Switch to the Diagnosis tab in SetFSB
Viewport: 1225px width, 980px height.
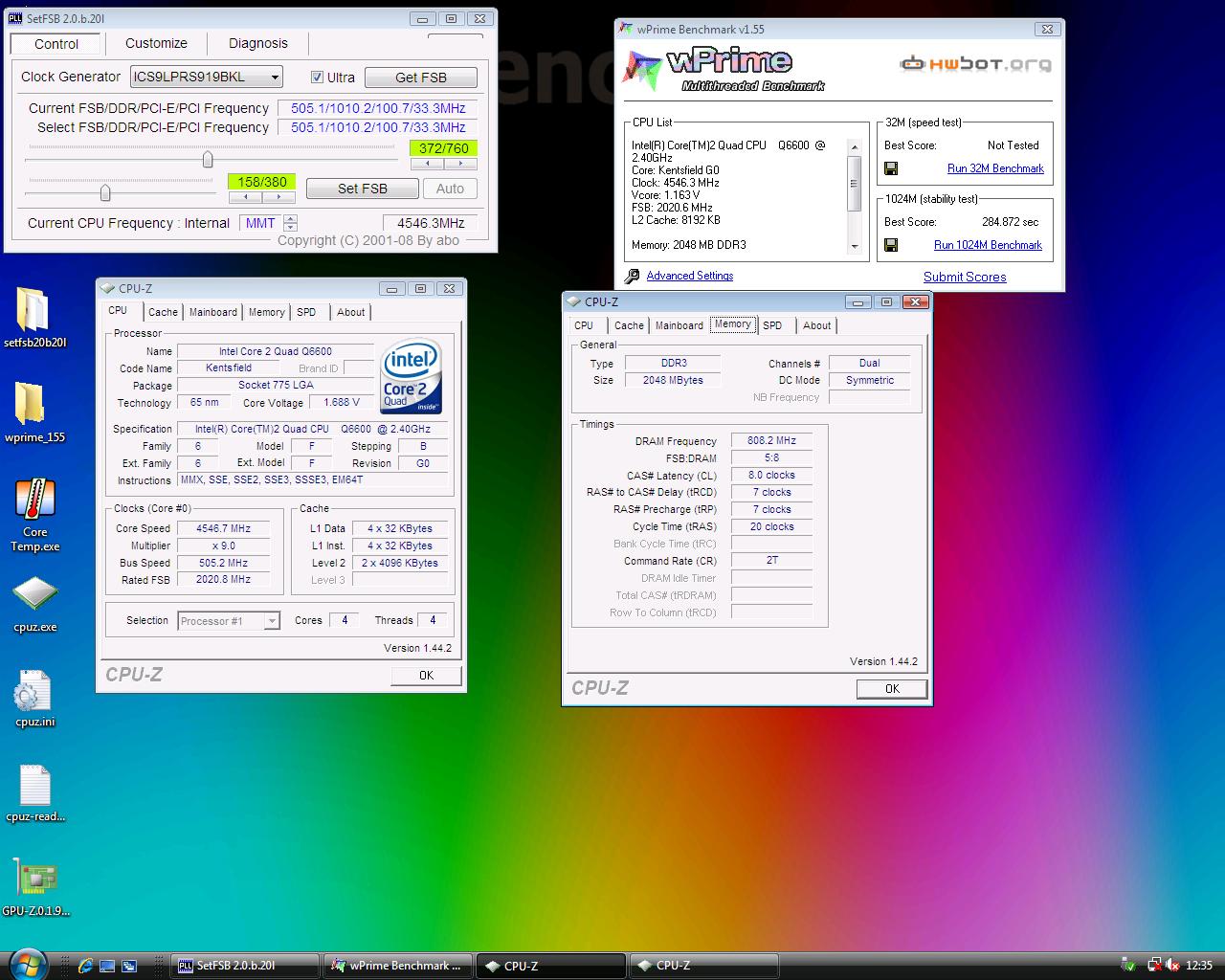(258, 43)
